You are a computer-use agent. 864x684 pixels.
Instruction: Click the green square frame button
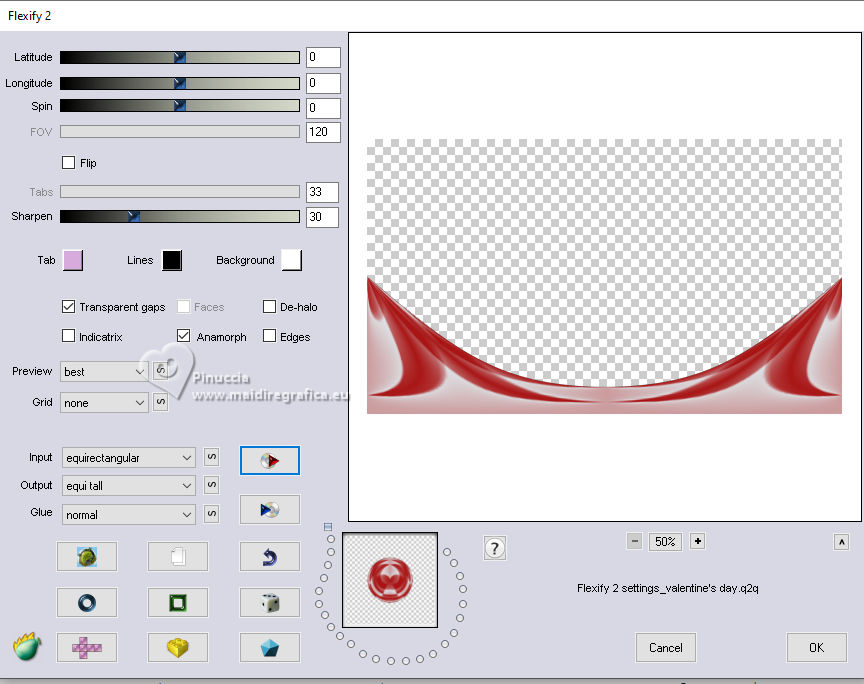tap(178, 602)
